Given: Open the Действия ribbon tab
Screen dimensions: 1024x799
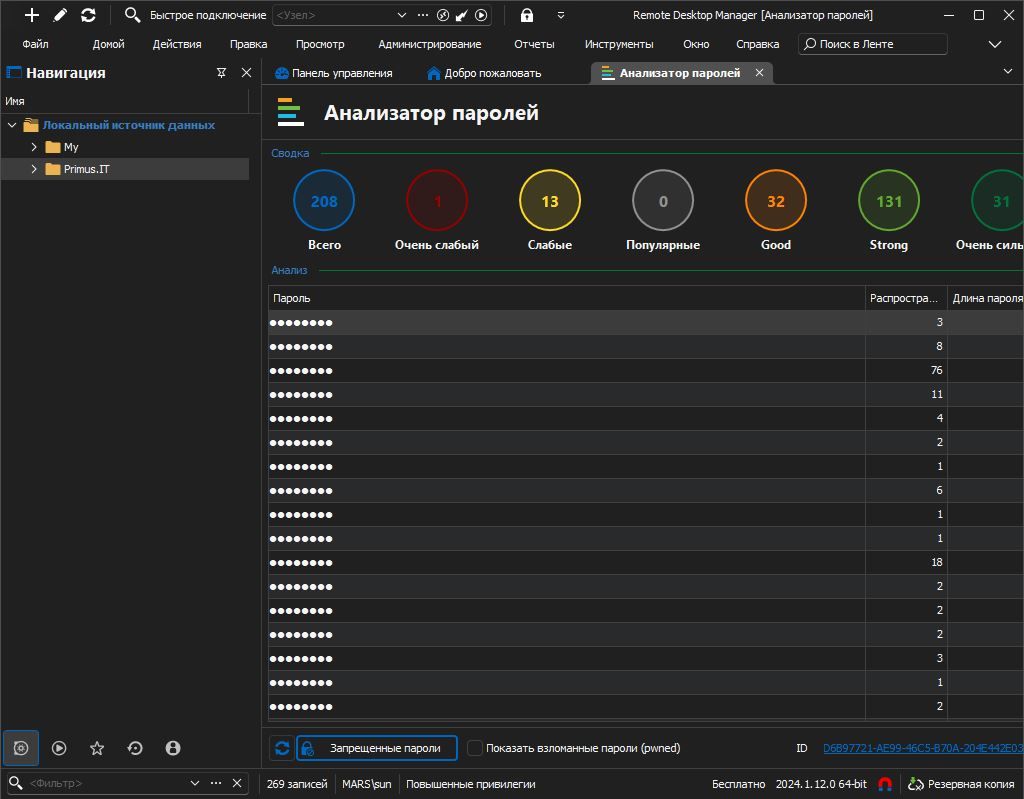Looking at the screenshot, I should coord(177,44).
